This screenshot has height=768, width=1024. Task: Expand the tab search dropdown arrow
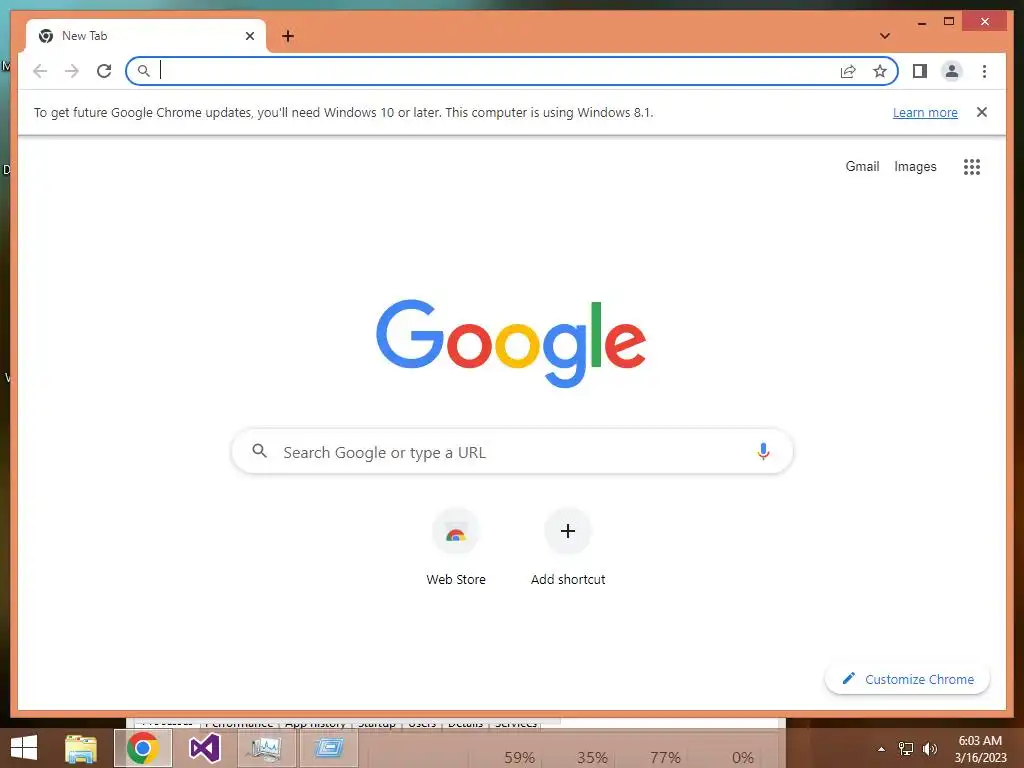click(x=885, y=36)
